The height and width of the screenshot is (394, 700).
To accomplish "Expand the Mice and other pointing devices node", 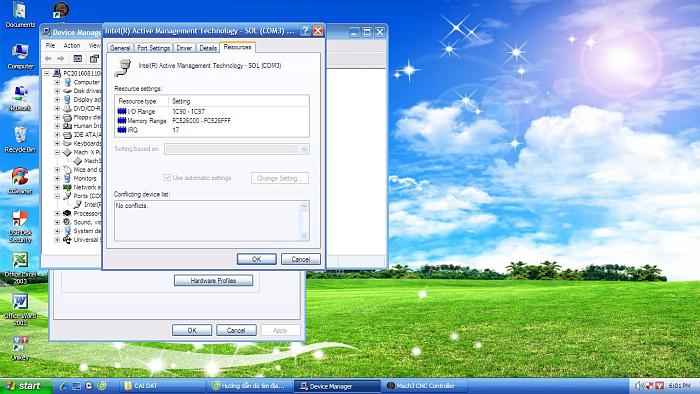I will [57, 170].
